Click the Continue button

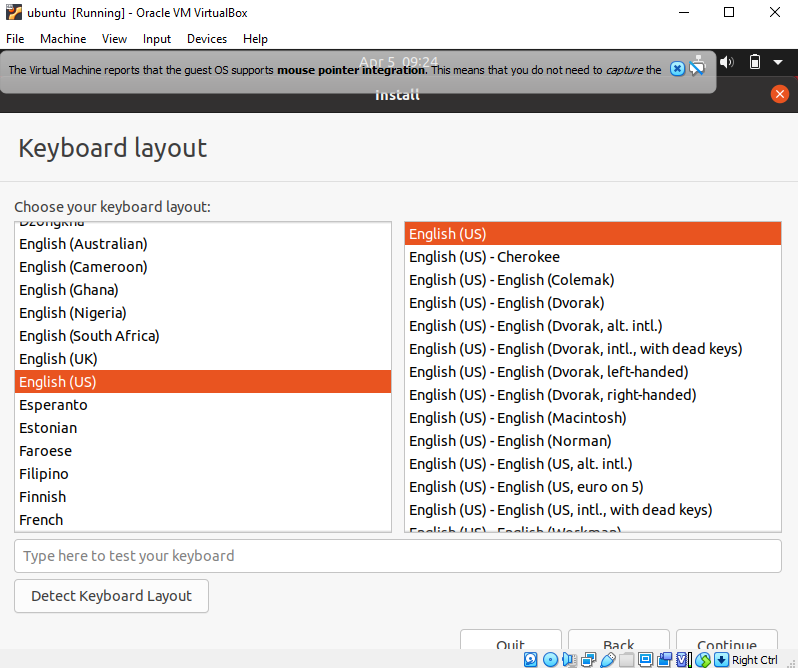tap(727, 640)
